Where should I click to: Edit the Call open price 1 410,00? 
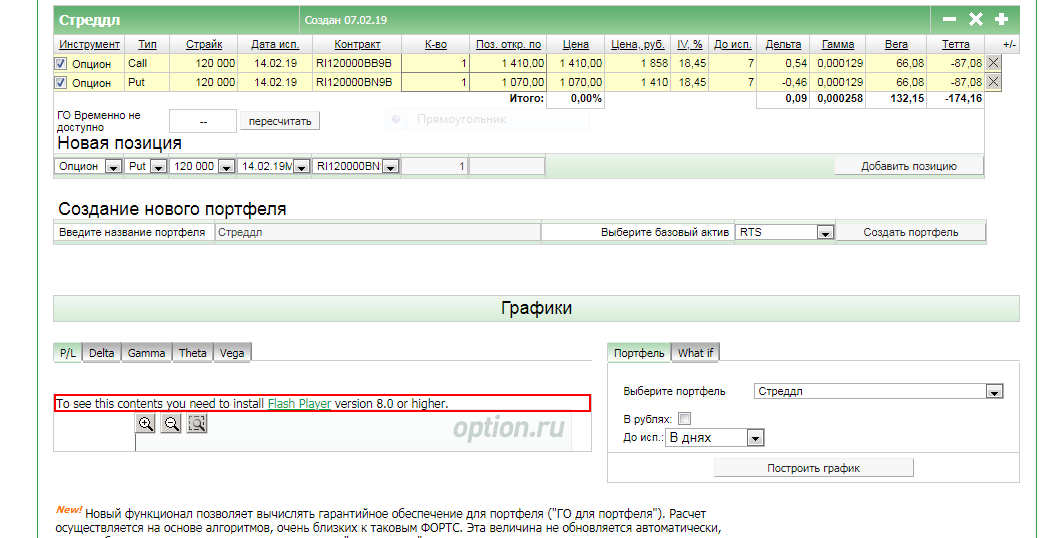(x=508, y=63)
